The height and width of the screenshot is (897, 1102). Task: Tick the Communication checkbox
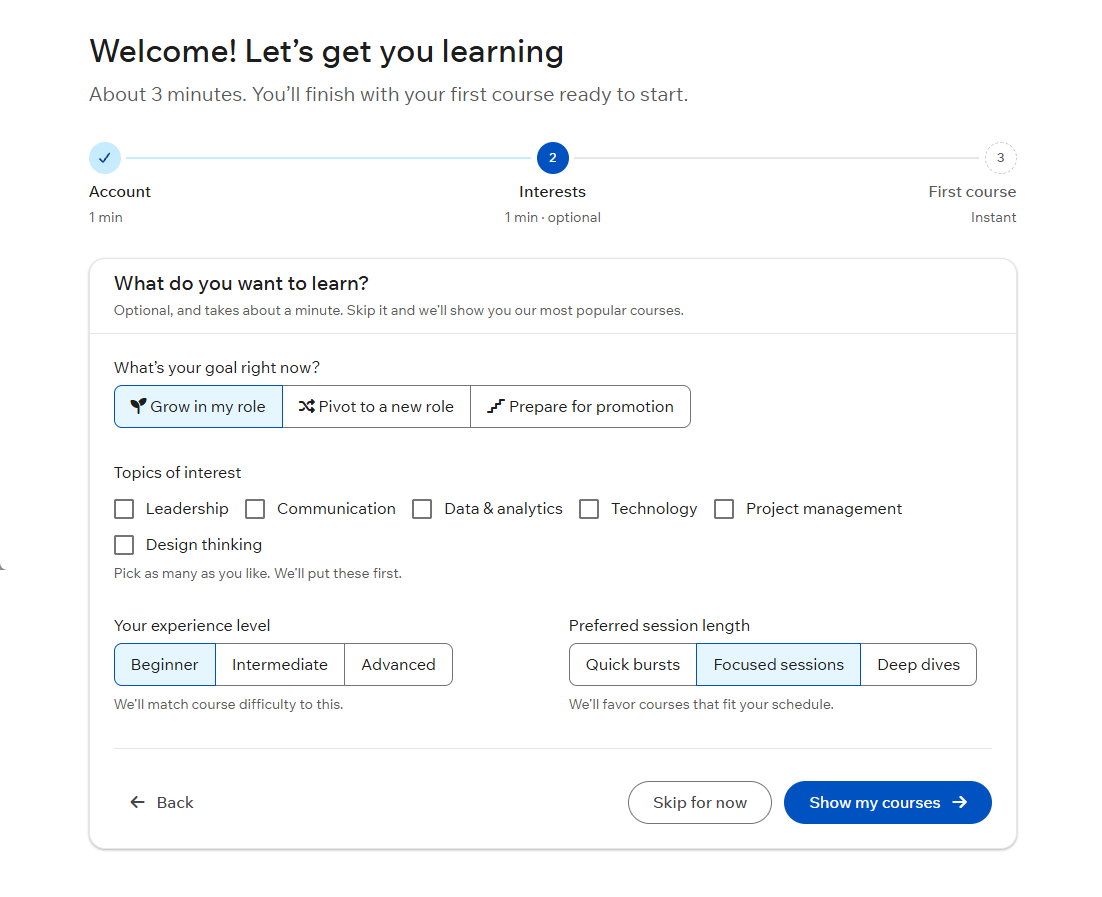tap(255, 509)
